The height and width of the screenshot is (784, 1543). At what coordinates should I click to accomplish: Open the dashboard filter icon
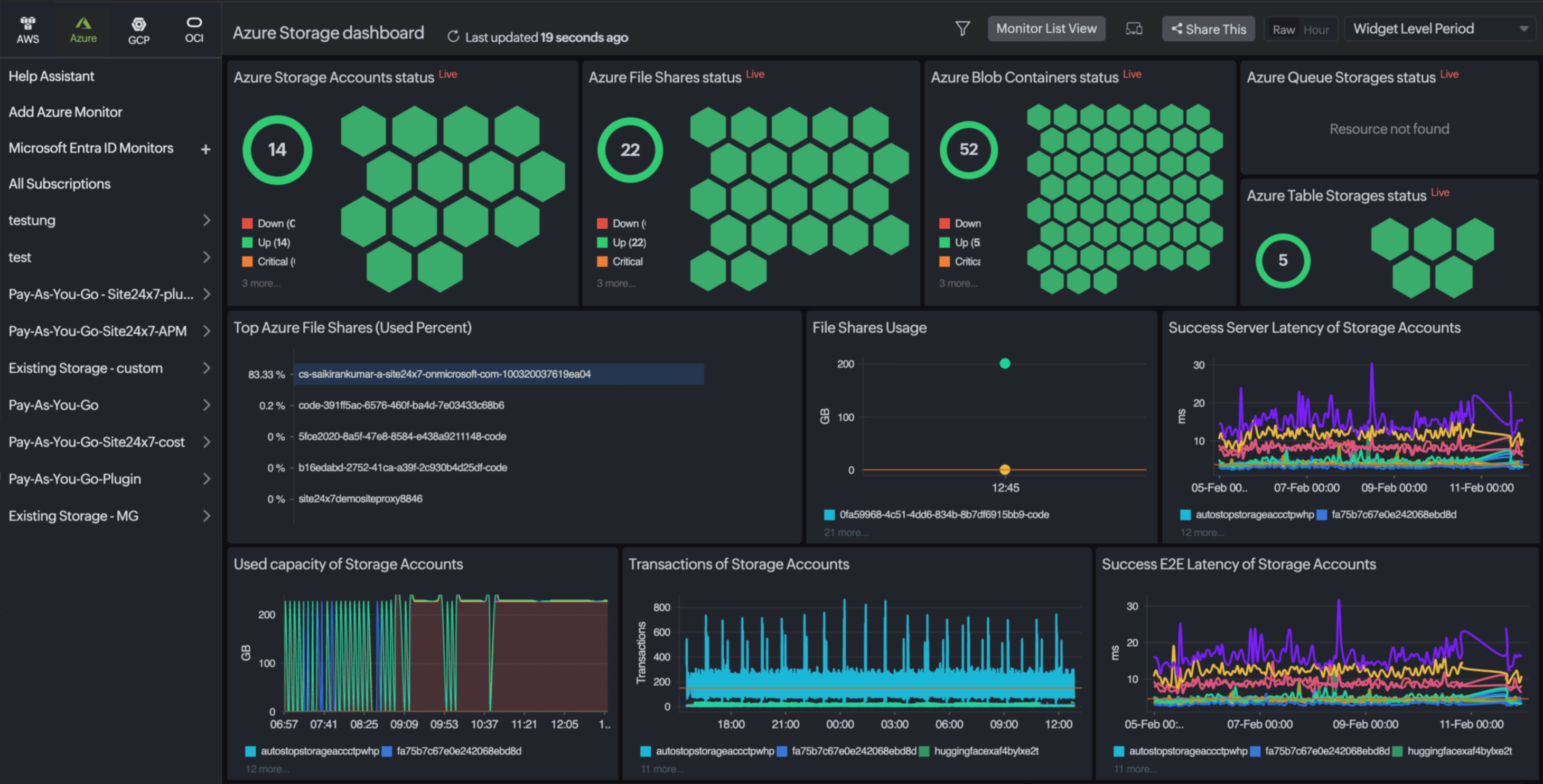tap(962, 28)
